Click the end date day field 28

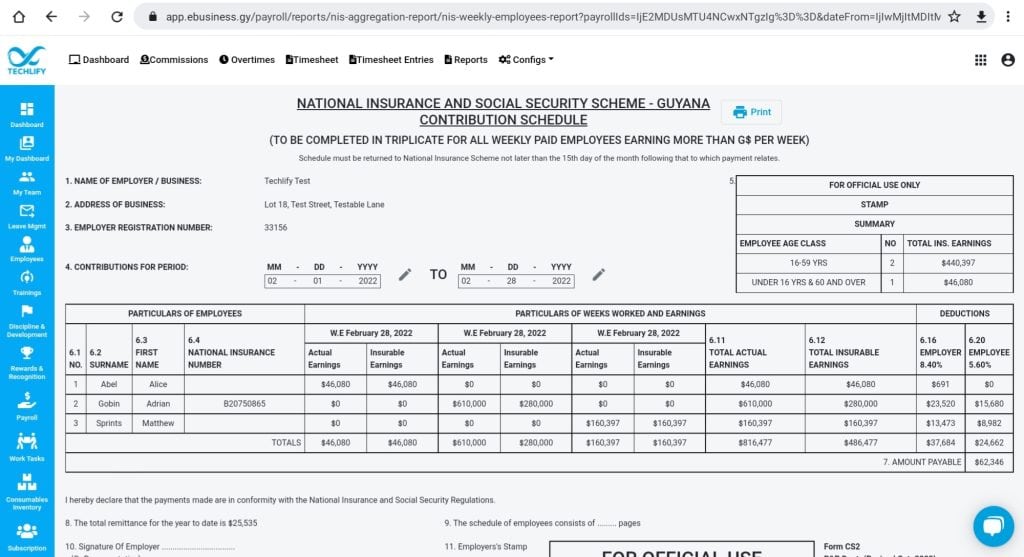[x=511, y=281]
